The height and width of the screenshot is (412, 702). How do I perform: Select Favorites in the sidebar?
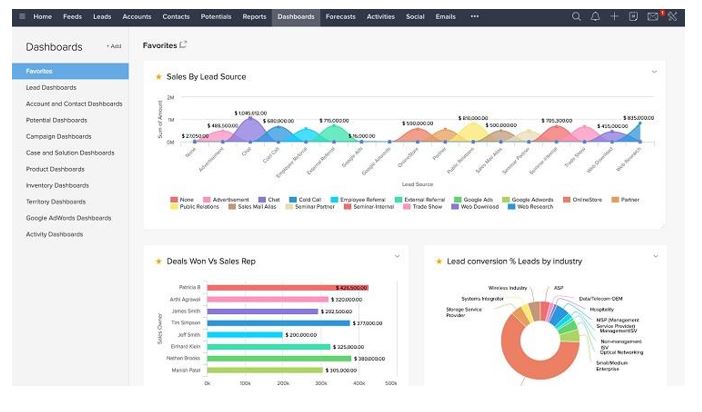70,71
